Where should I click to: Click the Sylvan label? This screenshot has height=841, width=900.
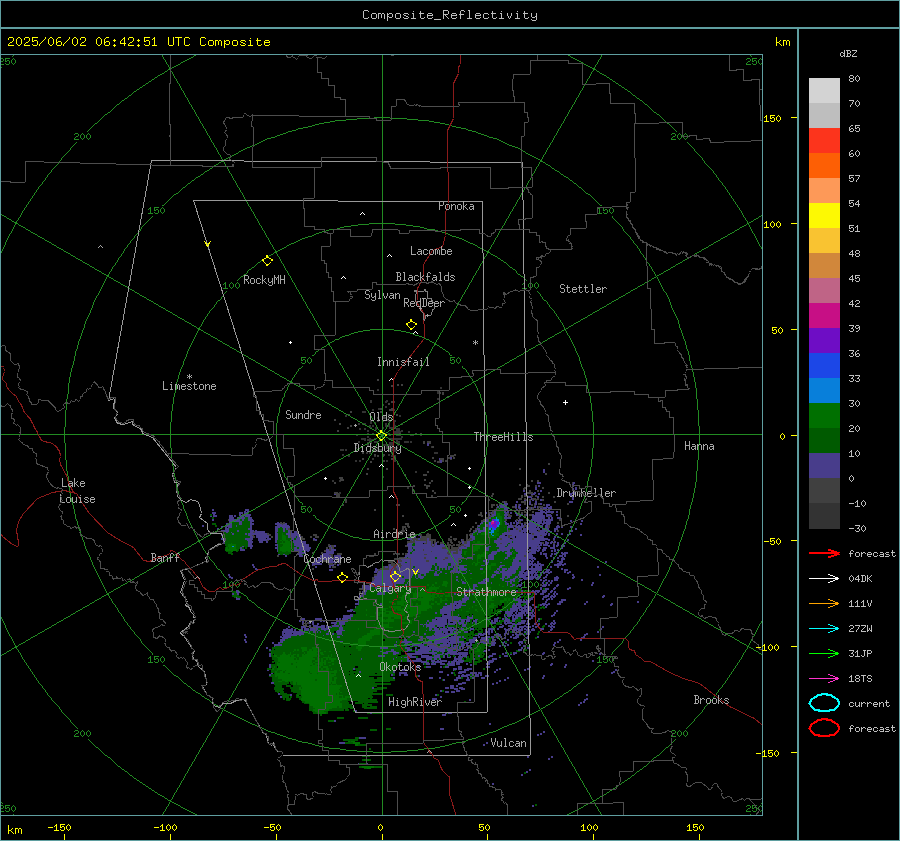click(382, 295)
